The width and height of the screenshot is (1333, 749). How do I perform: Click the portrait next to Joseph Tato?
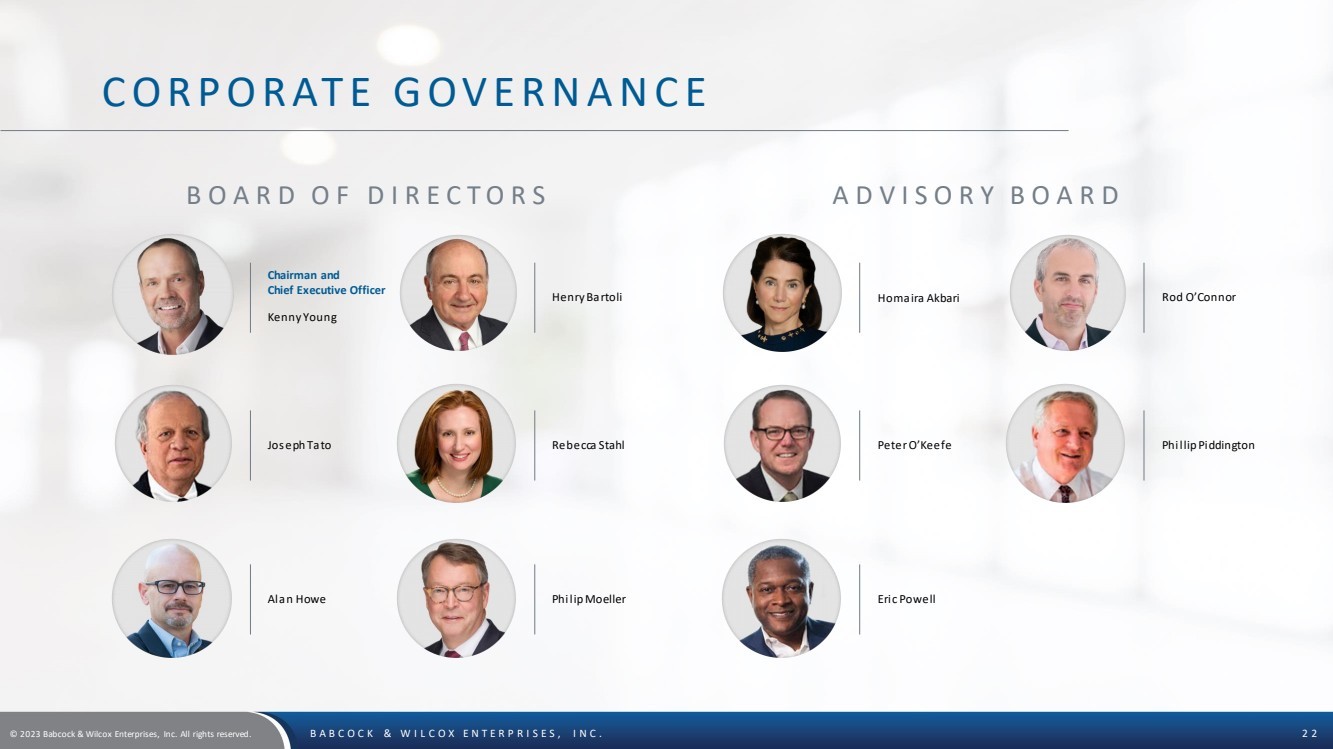coord(173,443)
